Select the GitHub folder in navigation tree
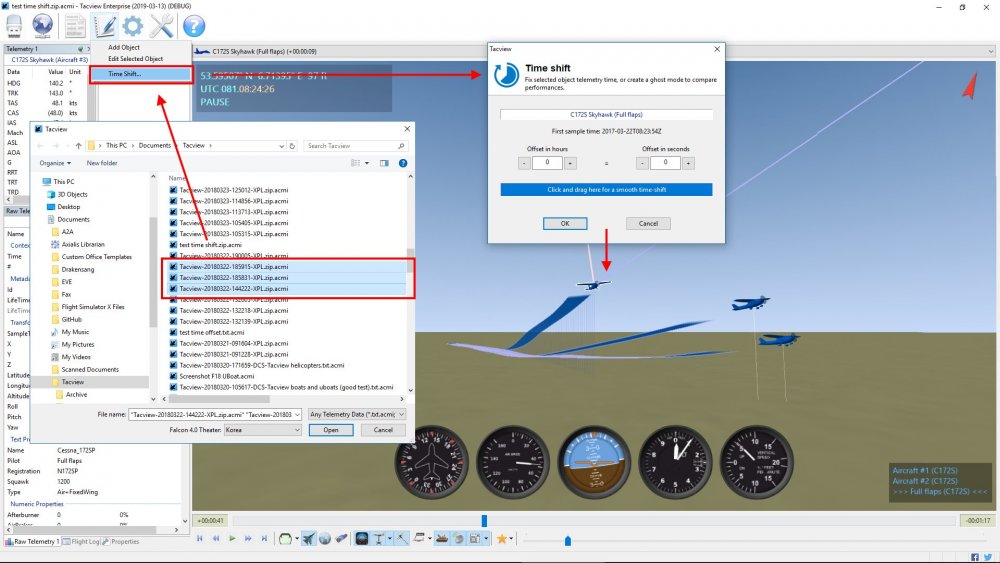The height and width of the screenshot is (563, 1000). pos(72,319)
